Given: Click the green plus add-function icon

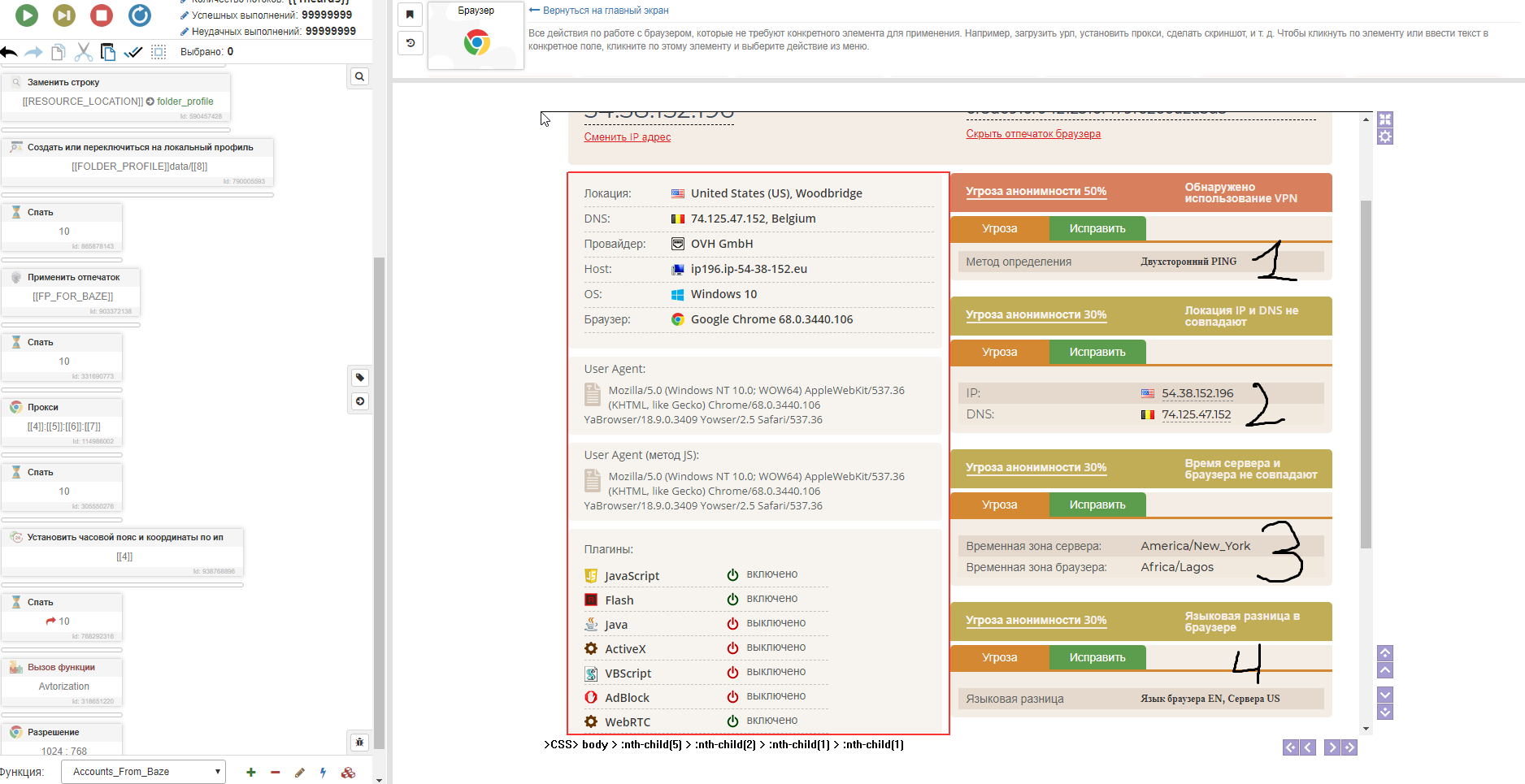Looking at the screenshot, I should pos(251,773).
